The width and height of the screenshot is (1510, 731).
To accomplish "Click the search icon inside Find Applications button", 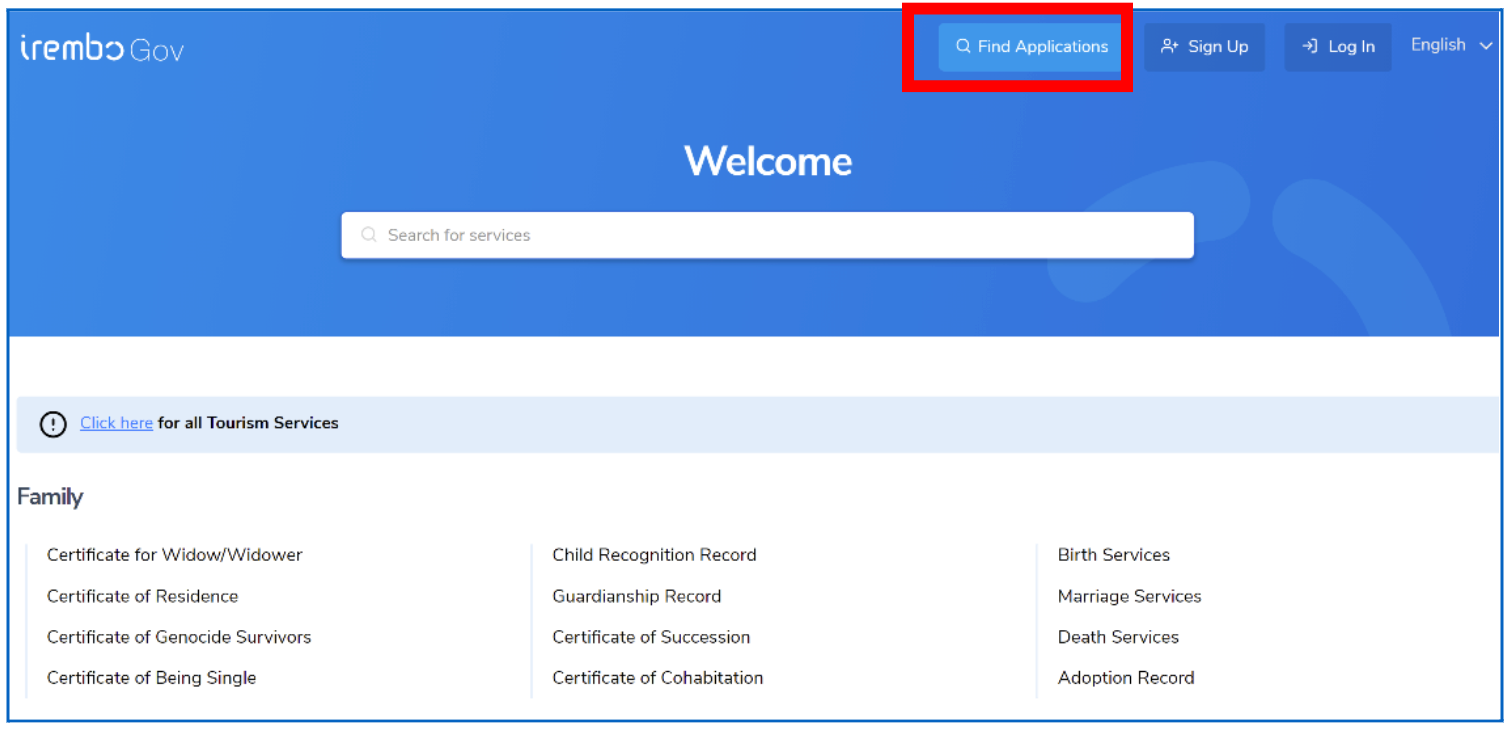I will [x=963, y=46].
